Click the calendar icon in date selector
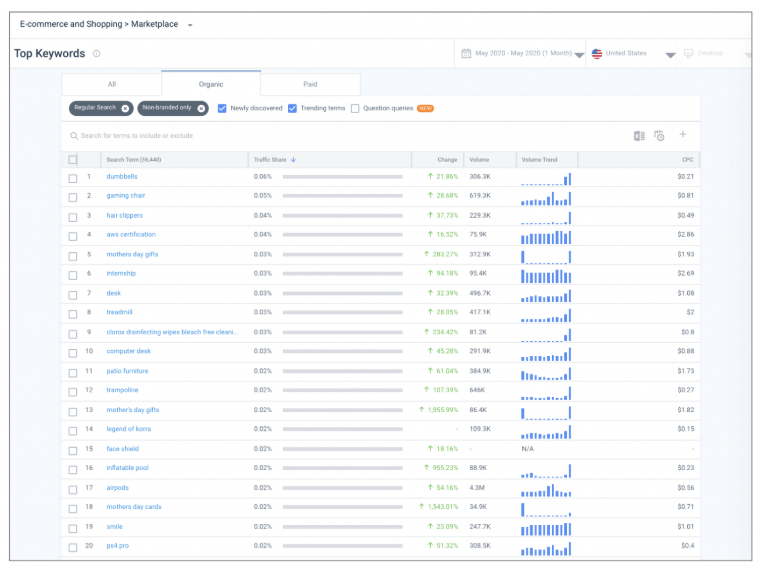 click(x=466, y=53)
